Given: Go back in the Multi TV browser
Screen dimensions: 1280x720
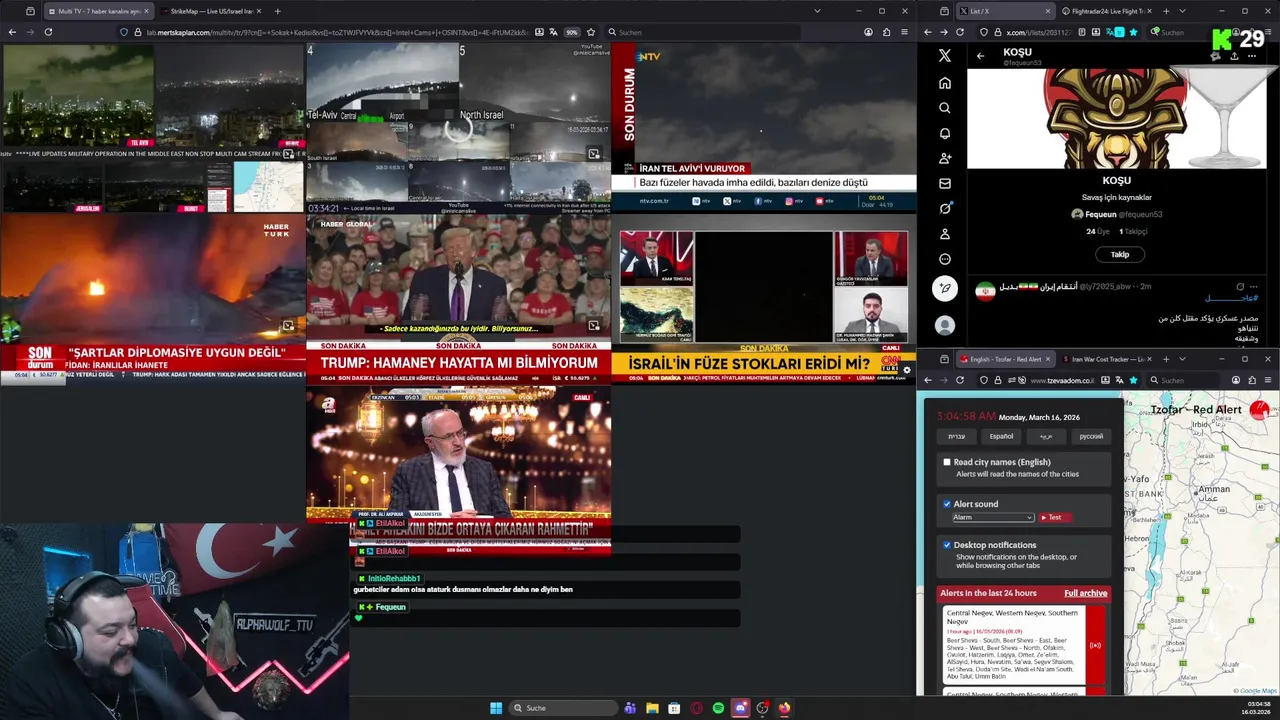Looking at the screenshot, I should (12, 32).
